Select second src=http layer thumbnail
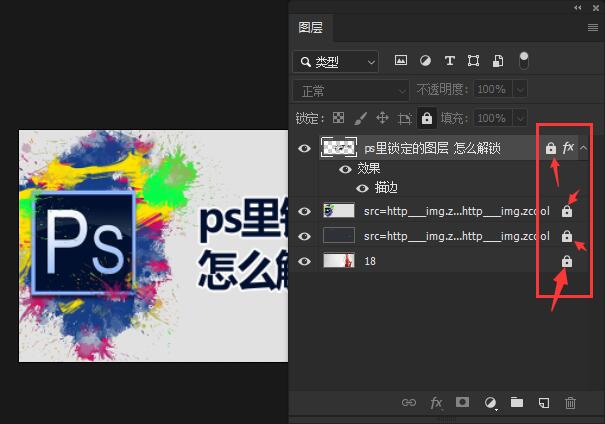 339,236
